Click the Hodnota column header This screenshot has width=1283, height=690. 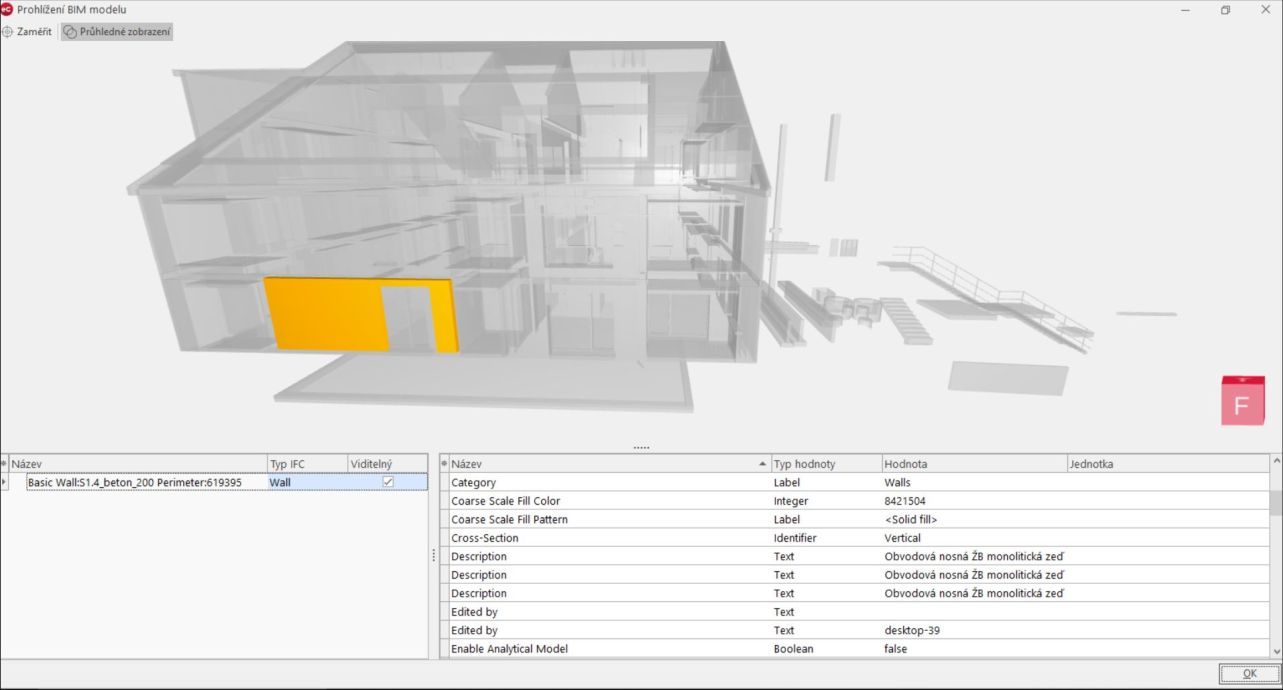[x=974, y=464]
